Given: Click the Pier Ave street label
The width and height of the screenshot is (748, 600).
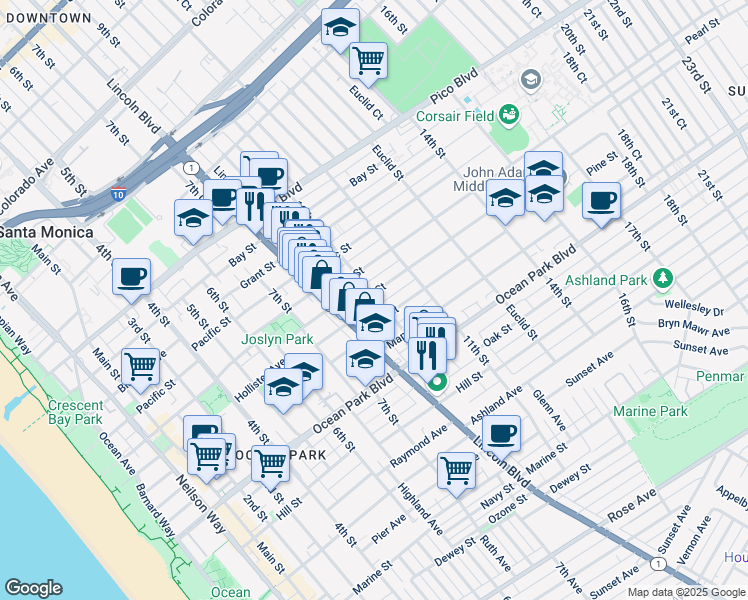Looking at the screenshot, I should click(389, 528).
